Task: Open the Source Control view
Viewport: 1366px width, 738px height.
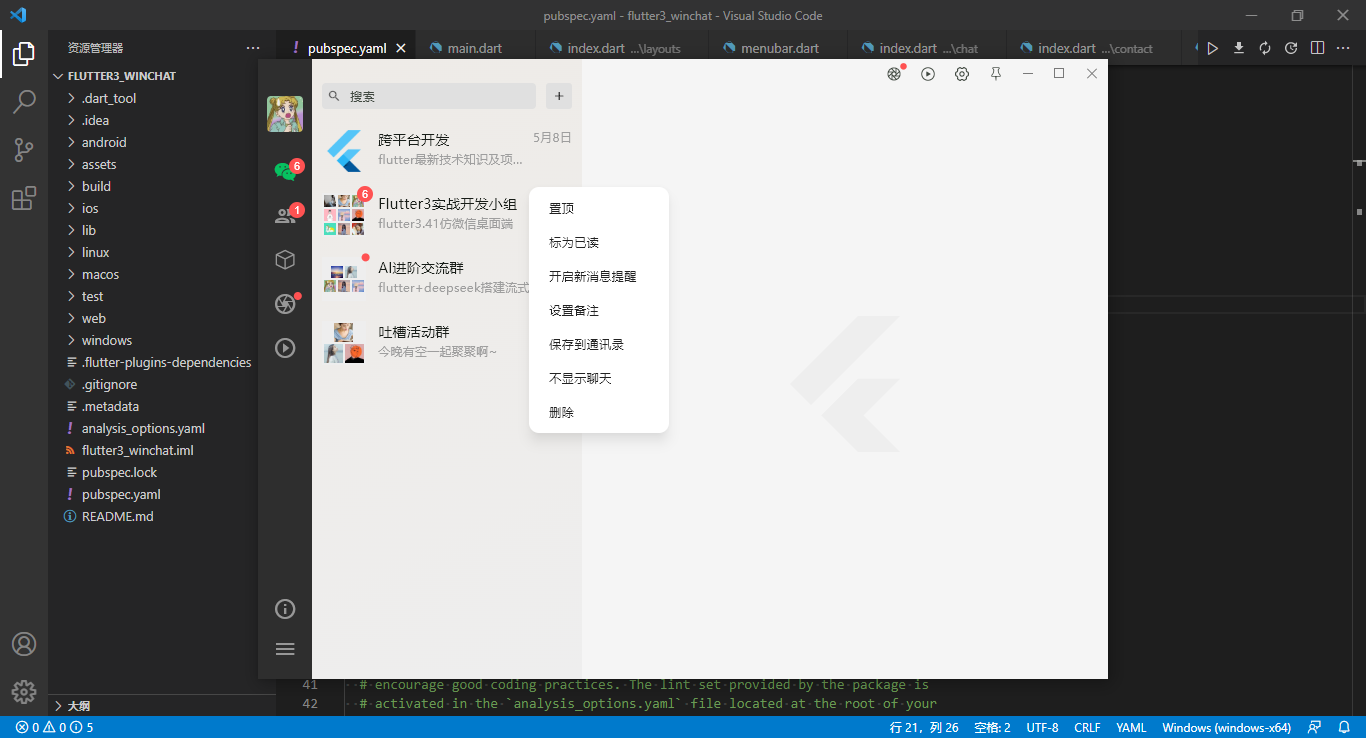Action: [24, 150]
